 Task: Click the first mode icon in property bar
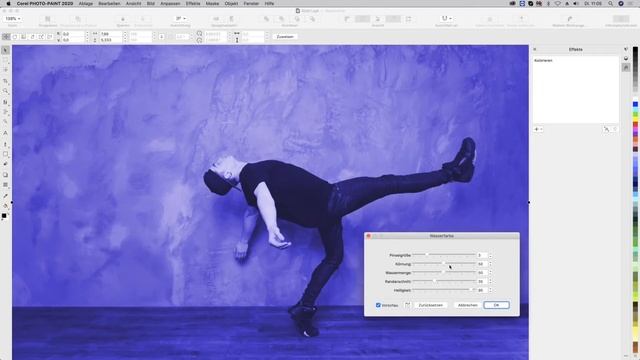pyautogui.click(x=6, y=37)
